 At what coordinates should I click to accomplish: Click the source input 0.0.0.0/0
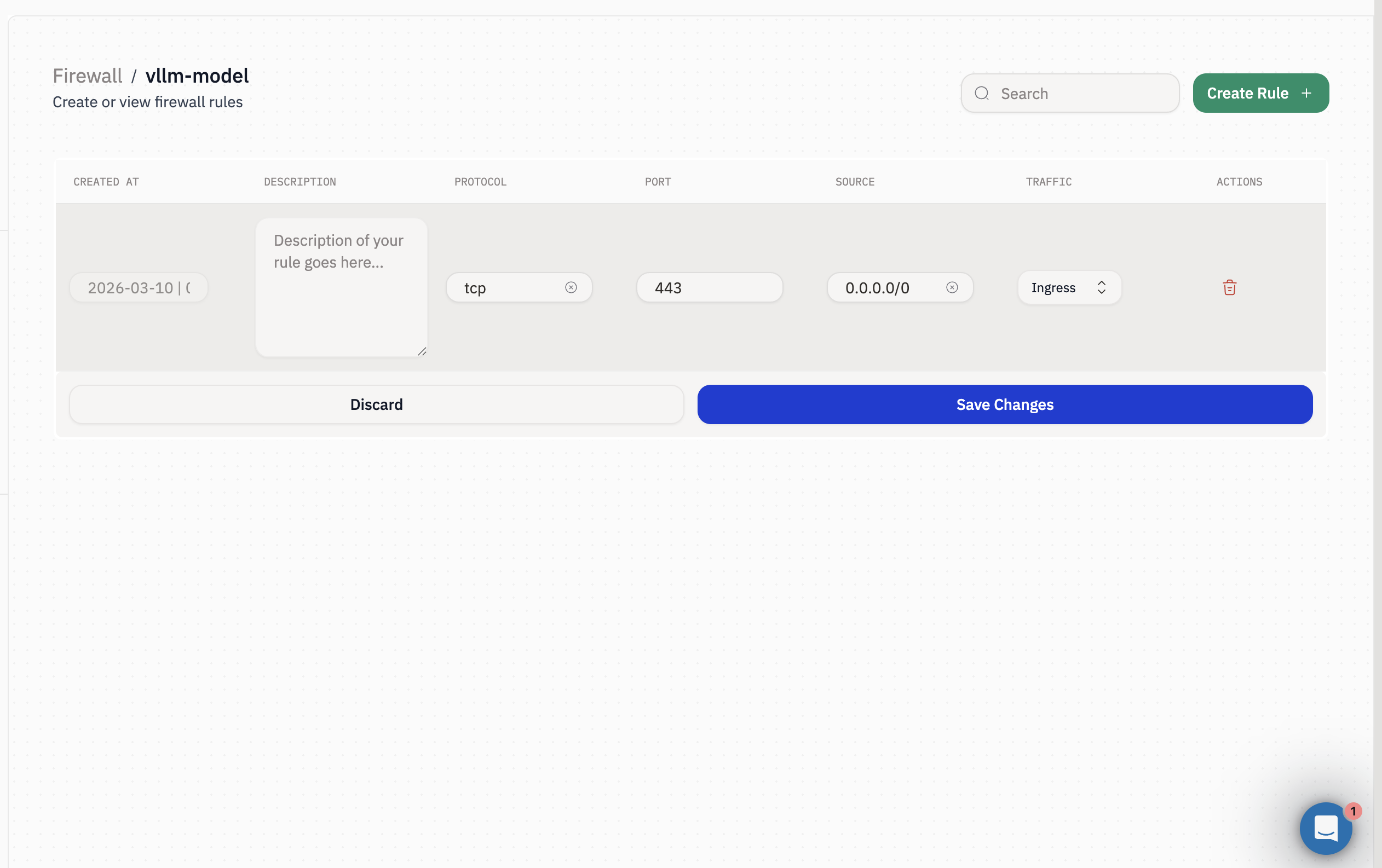coord(886,287)
